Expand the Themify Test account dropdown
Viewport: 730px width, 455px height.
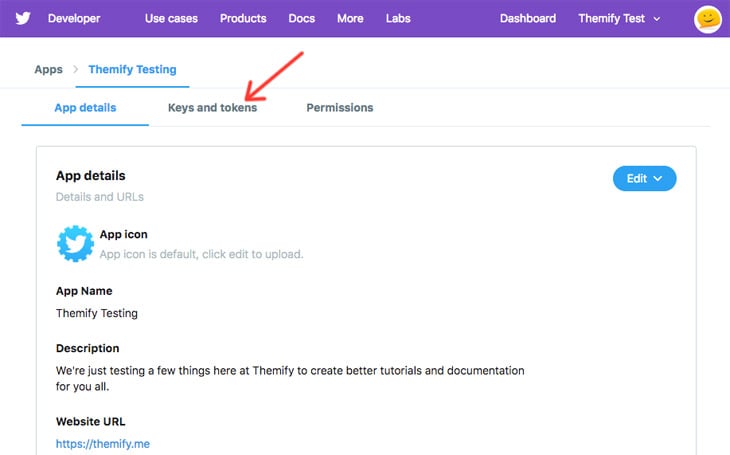[x=619, y=19]
